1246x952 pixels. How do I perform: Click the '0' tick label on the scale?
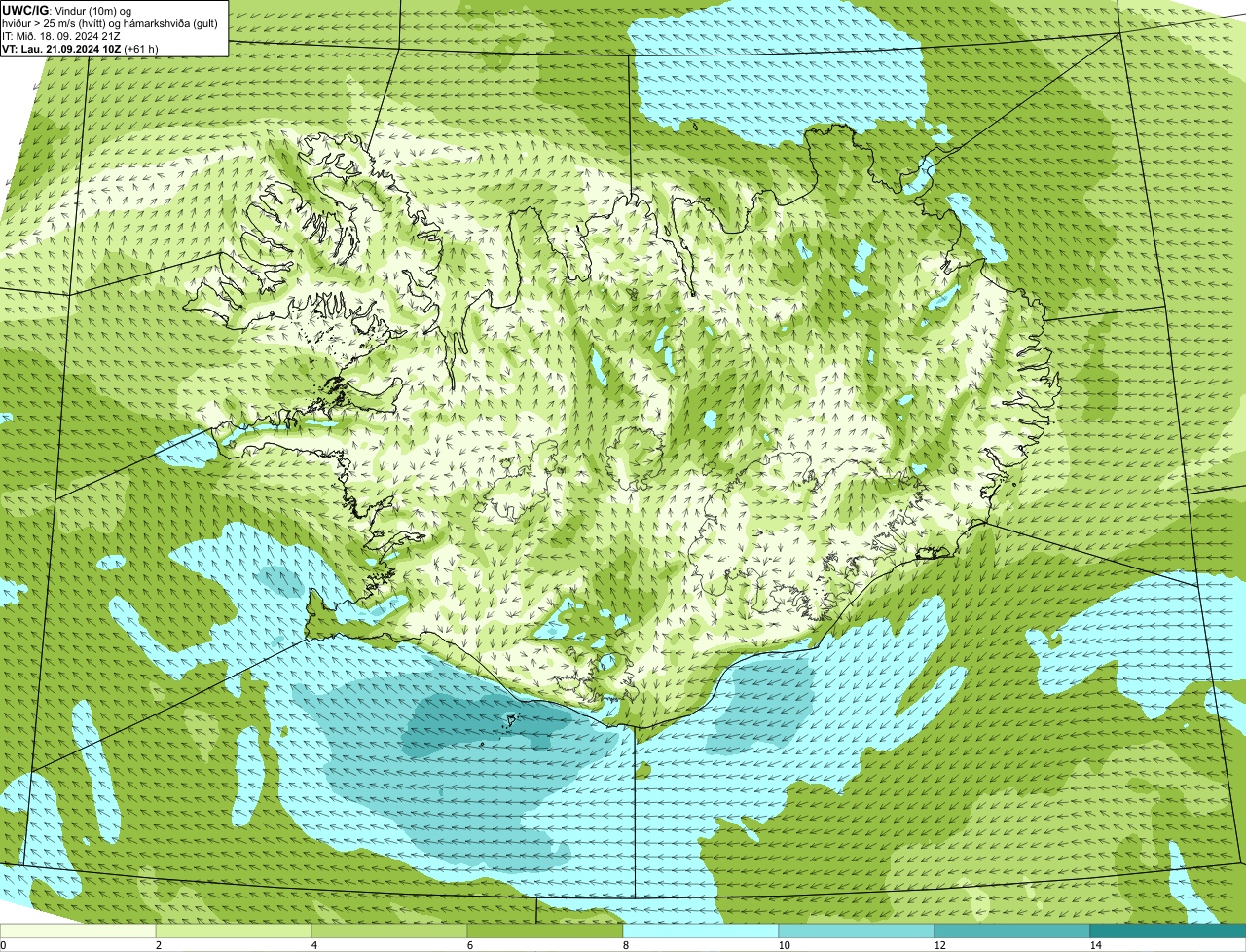[3, 945]
